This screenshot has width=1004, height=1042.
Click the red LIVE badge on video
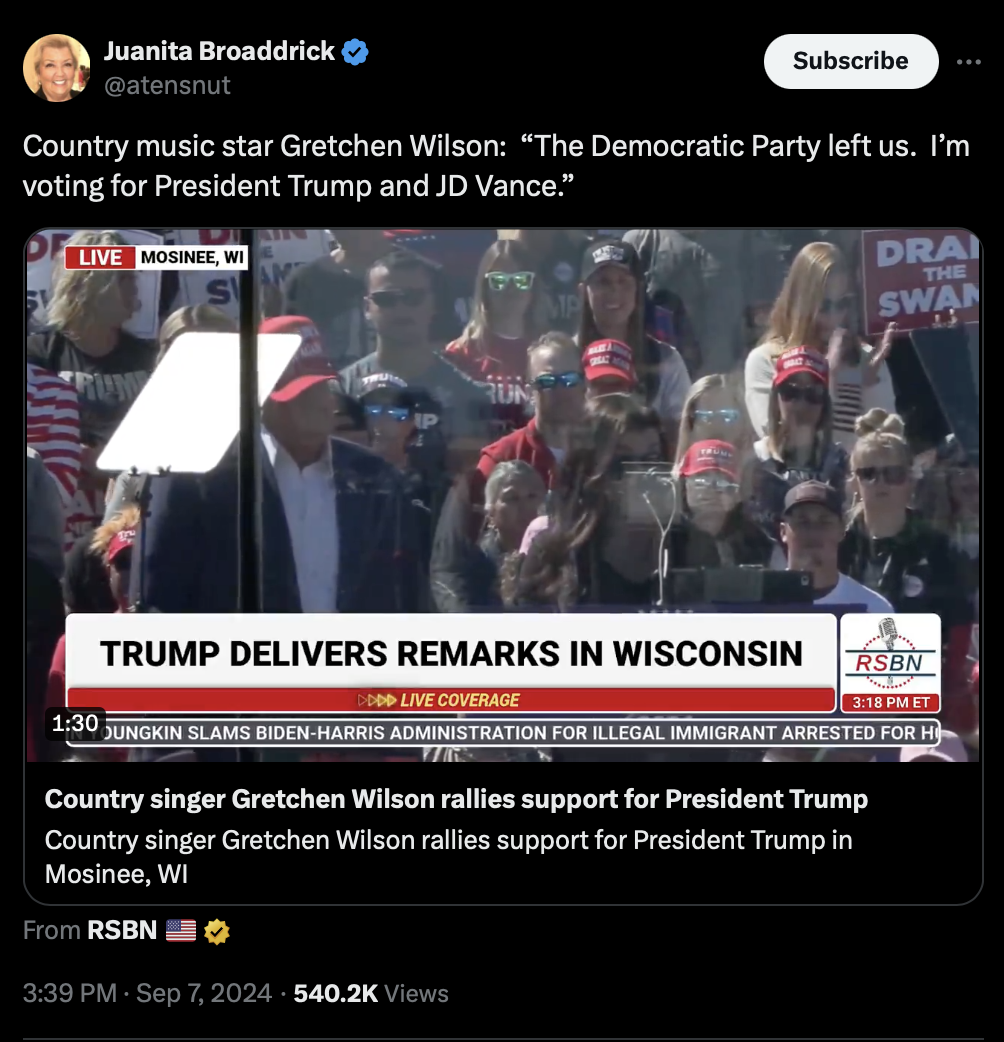click(x=100, y=257)
